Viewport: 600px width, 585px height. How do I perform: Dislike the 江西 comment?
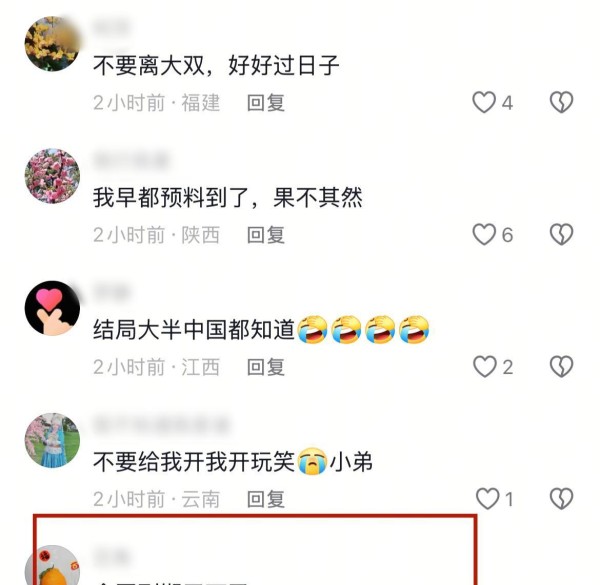tap(561, 367)
